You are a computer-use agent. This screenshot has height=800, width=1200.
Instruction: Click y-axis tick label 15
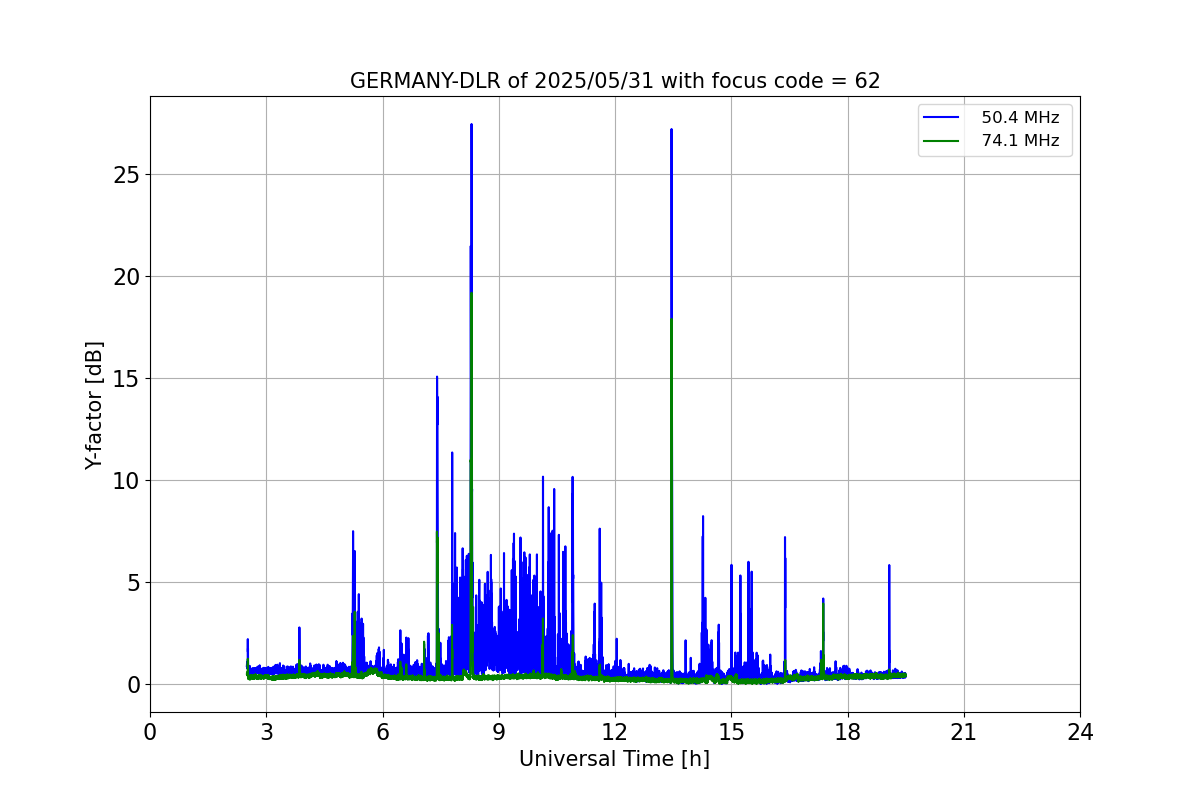coord(128,379)
